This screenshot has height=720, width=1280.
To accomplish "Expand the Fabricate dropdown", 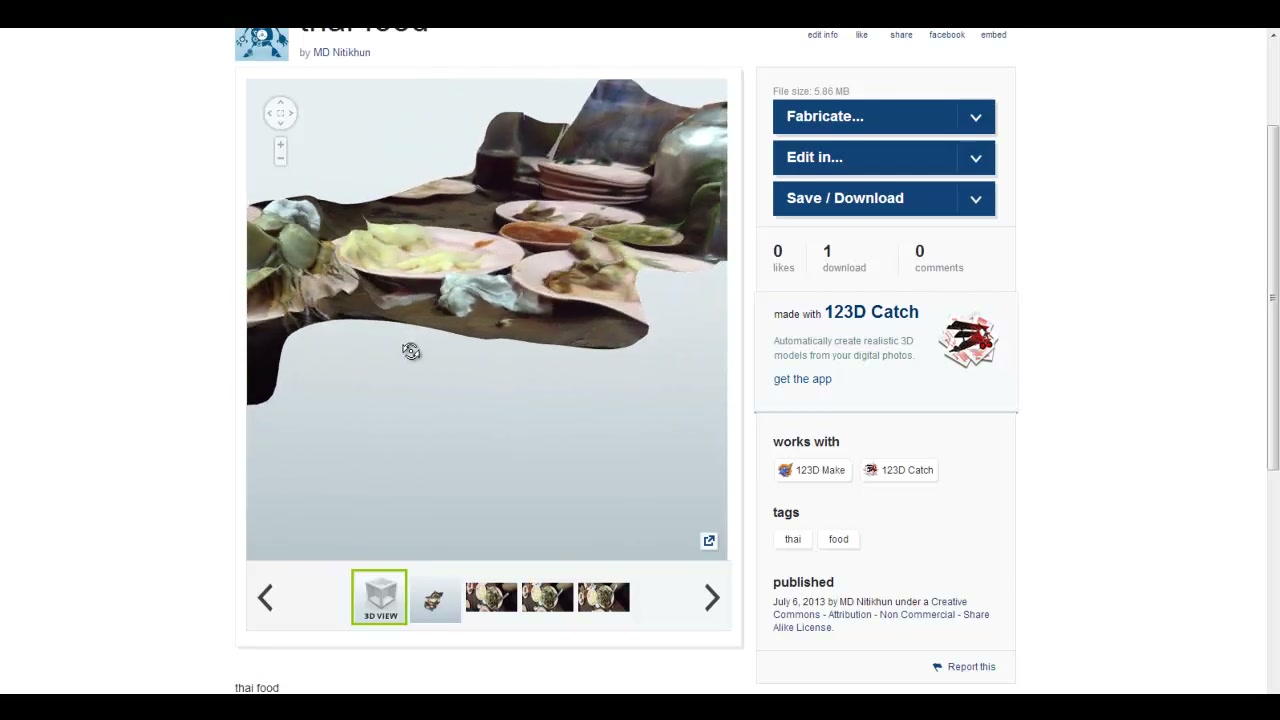I will pos(976,117).
